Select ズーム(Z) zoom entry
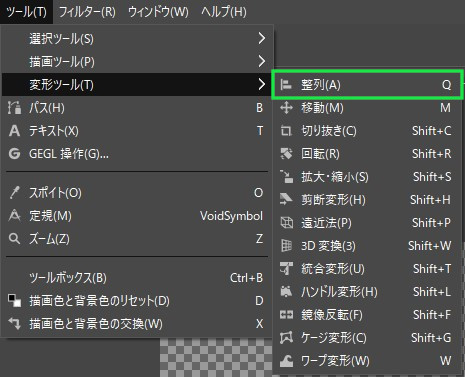 (138, 239)
